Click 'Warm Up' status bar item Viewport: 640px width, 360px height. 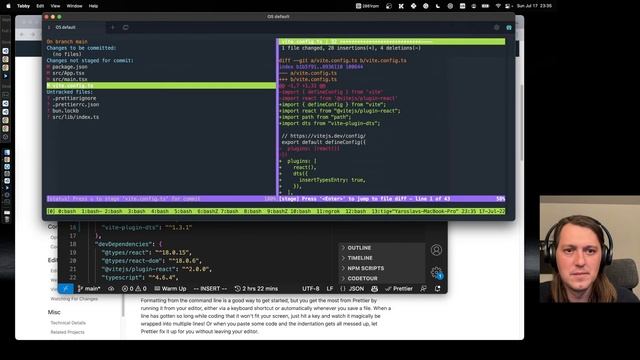click(x=170, y=289)
